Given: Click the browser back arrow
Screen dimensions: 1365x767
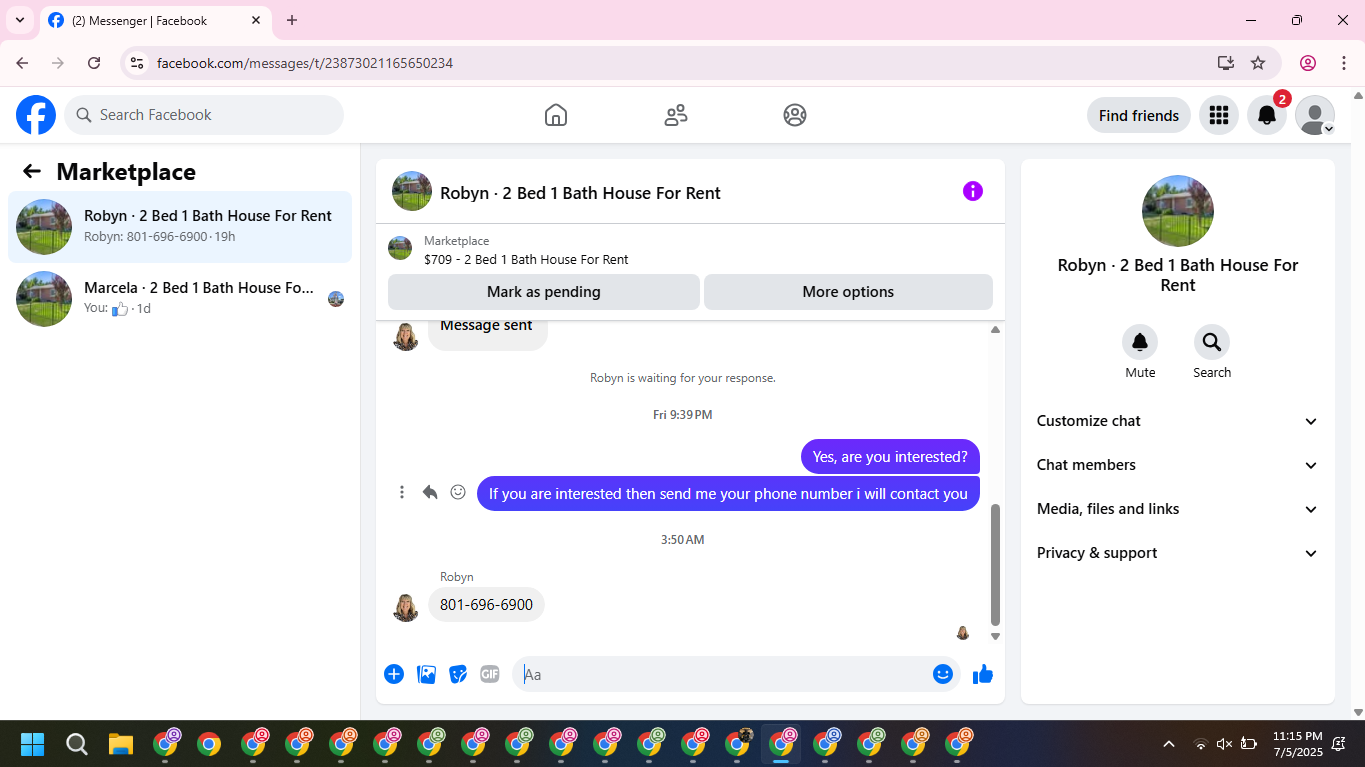Looking at the screenshot, I should (22, 63).
